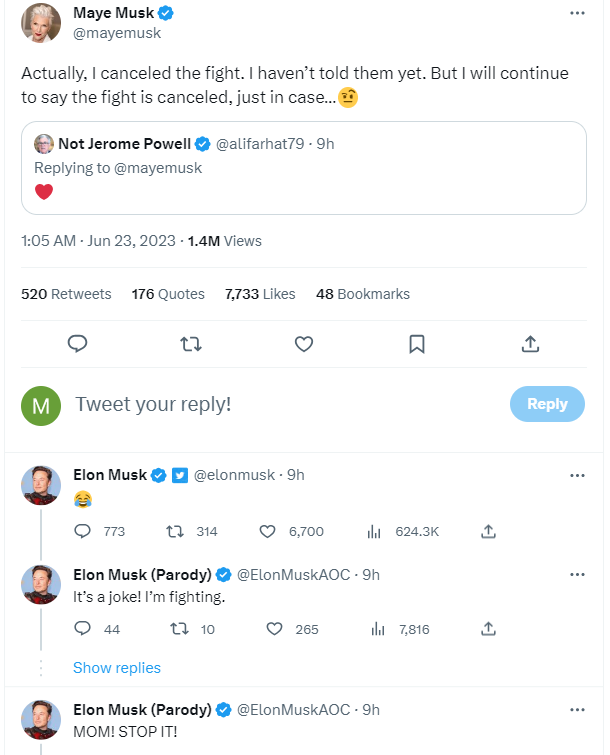Open more options on "MOM! STOP IT!" reply

click(577, 710)
